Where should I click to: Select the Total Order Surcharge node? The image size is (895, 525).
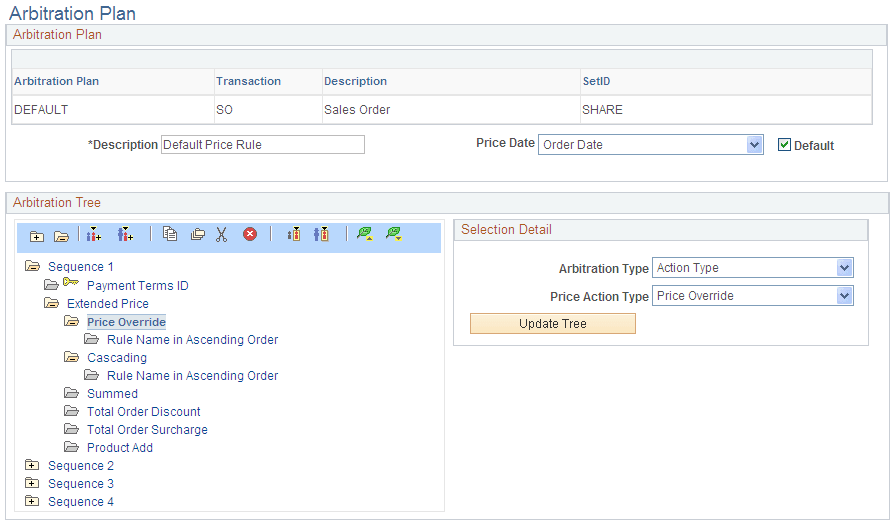tap(147, 430)
